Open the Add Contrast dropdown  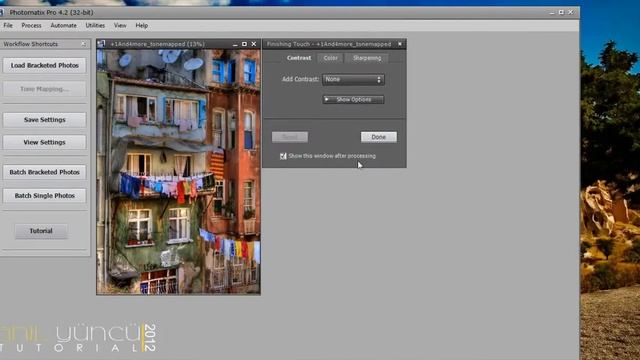coord(353,79)
